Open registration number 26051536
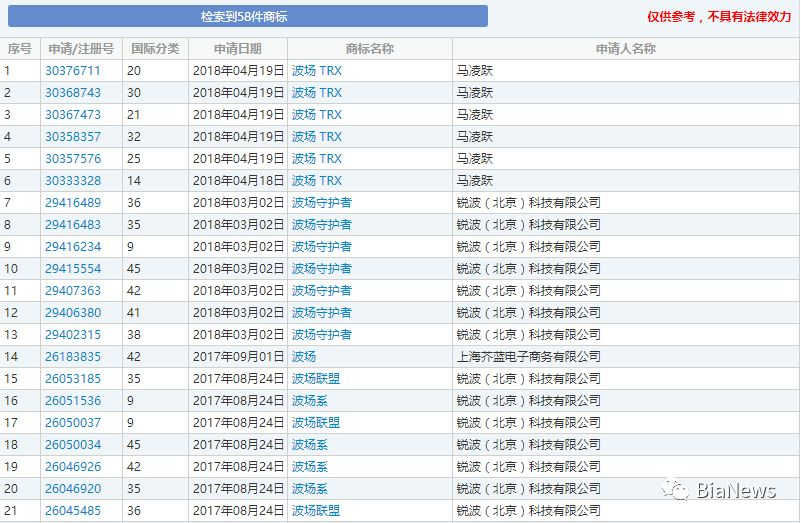Image resolution: width=801 pixels, height=523 pixels. (x=73, y=400)
